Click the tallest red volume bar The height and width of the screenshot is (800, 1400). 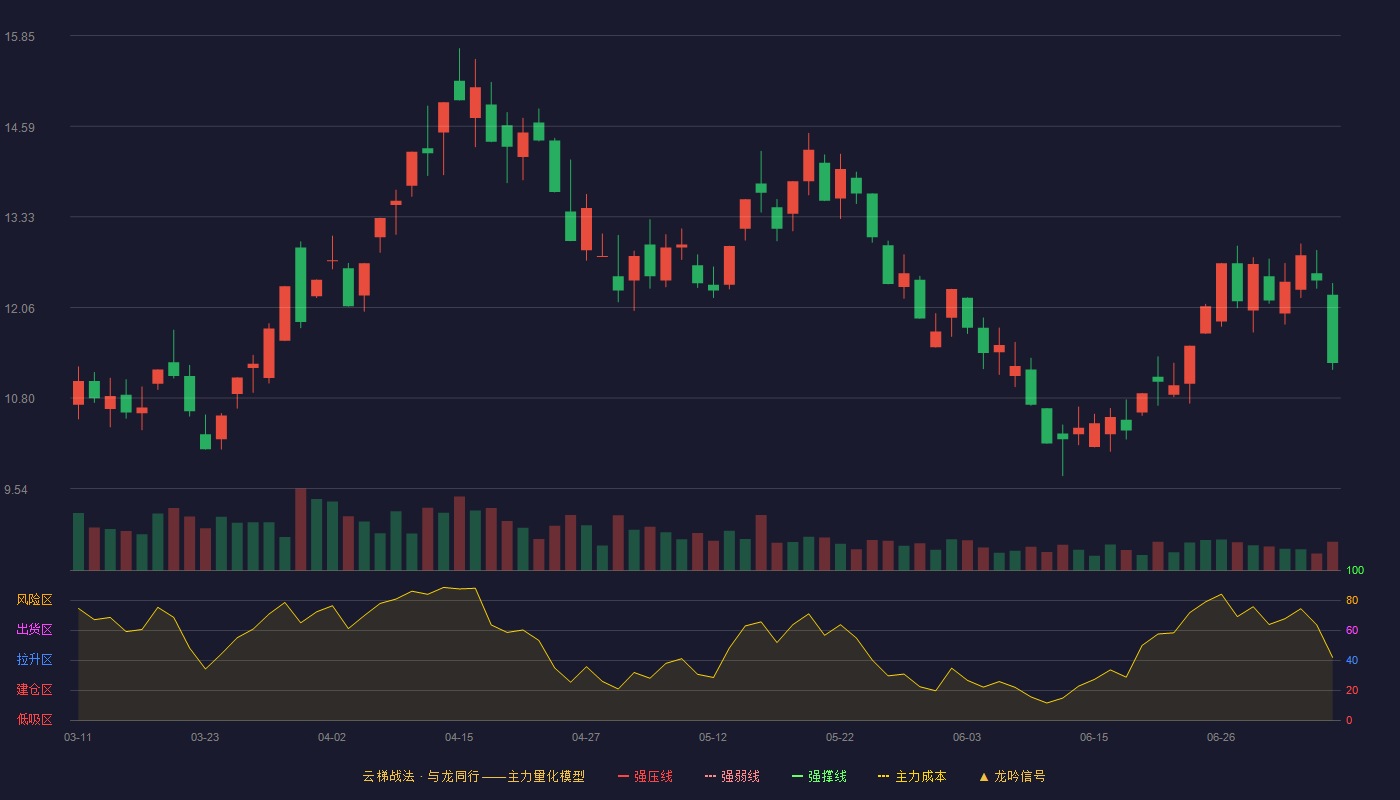click(301, 529)
